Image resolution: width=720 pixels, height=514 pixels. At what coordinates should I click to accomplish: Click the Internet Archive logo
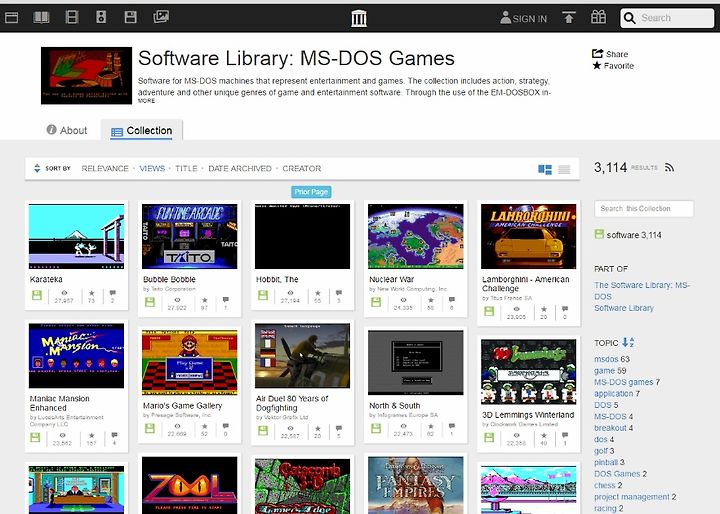[359, 18]
